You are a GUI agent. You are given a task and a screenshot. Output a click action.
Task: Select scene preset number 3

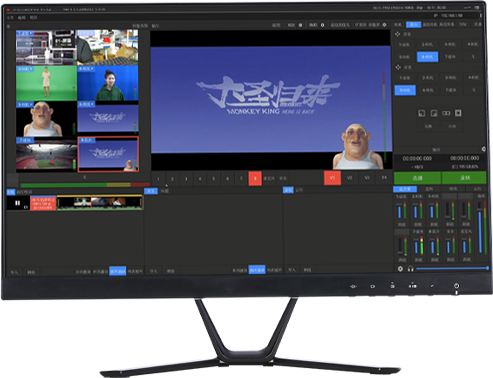point(186,179)
